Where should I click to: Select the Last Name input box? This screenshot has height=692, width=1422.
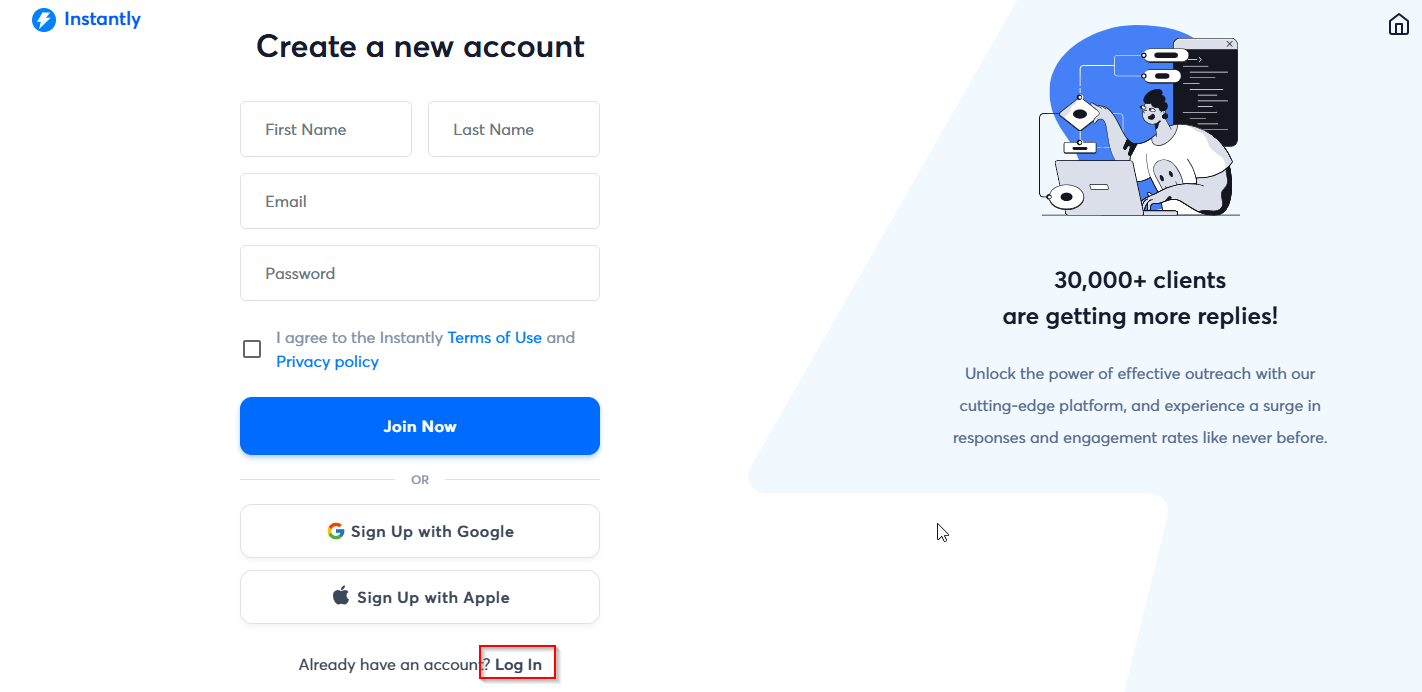[x=514, y=129]
